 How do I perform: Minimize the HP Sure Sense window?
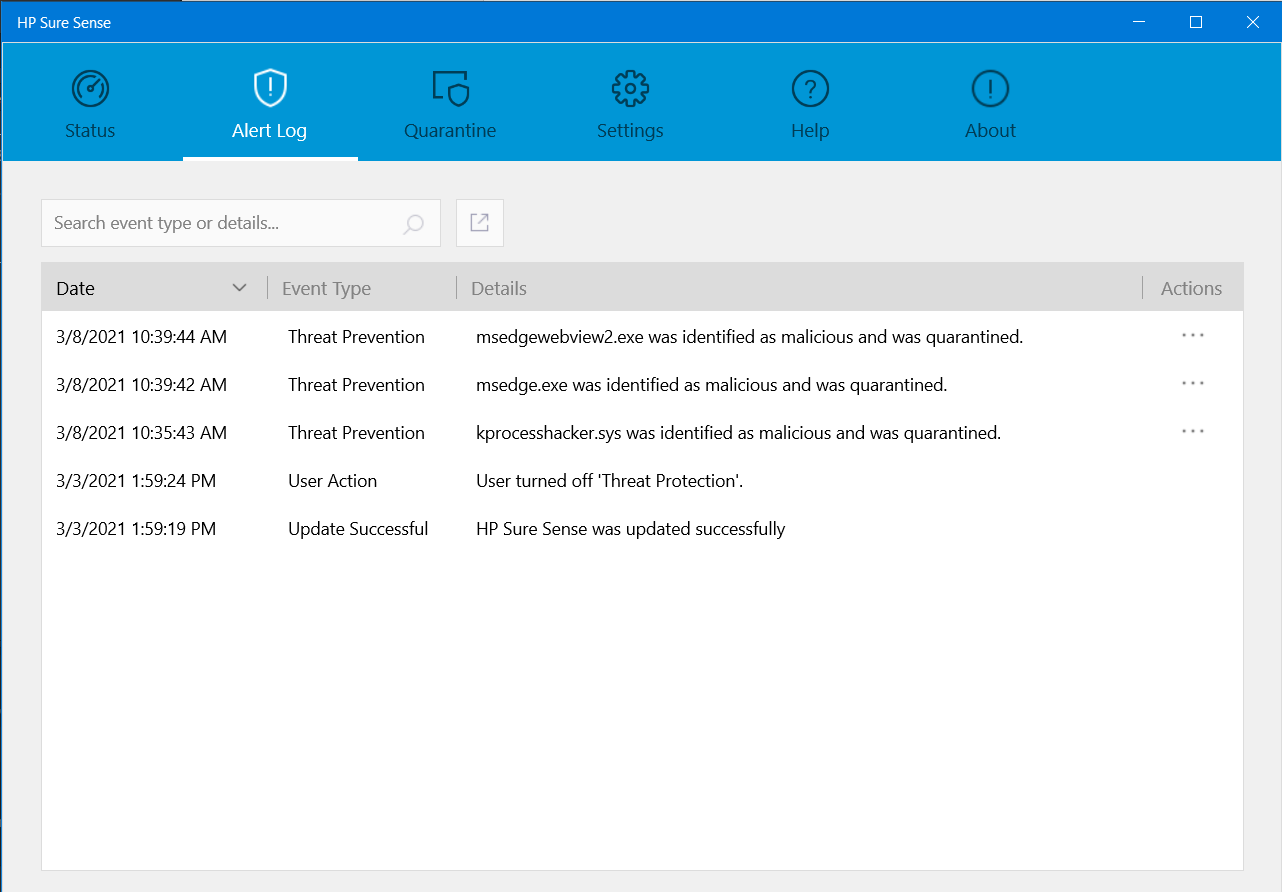coord(1139,22)
